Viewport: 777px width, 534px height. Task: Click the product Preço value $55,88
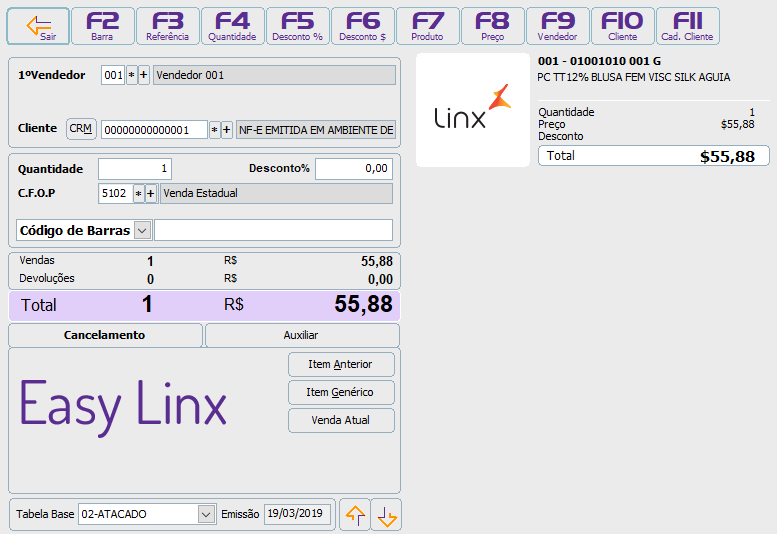(737, 124)
